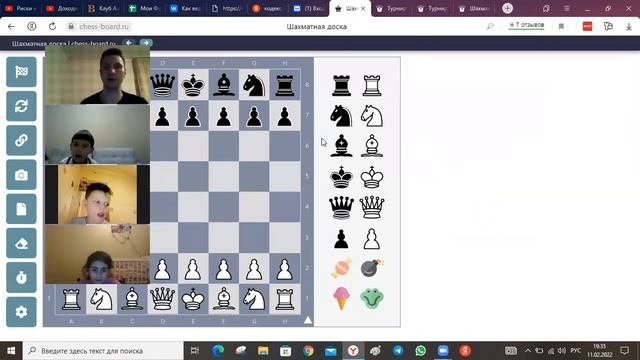The height and width of the screenshot is (360, 640).
Task: Click the Windows search box
Action: point(103,351)
